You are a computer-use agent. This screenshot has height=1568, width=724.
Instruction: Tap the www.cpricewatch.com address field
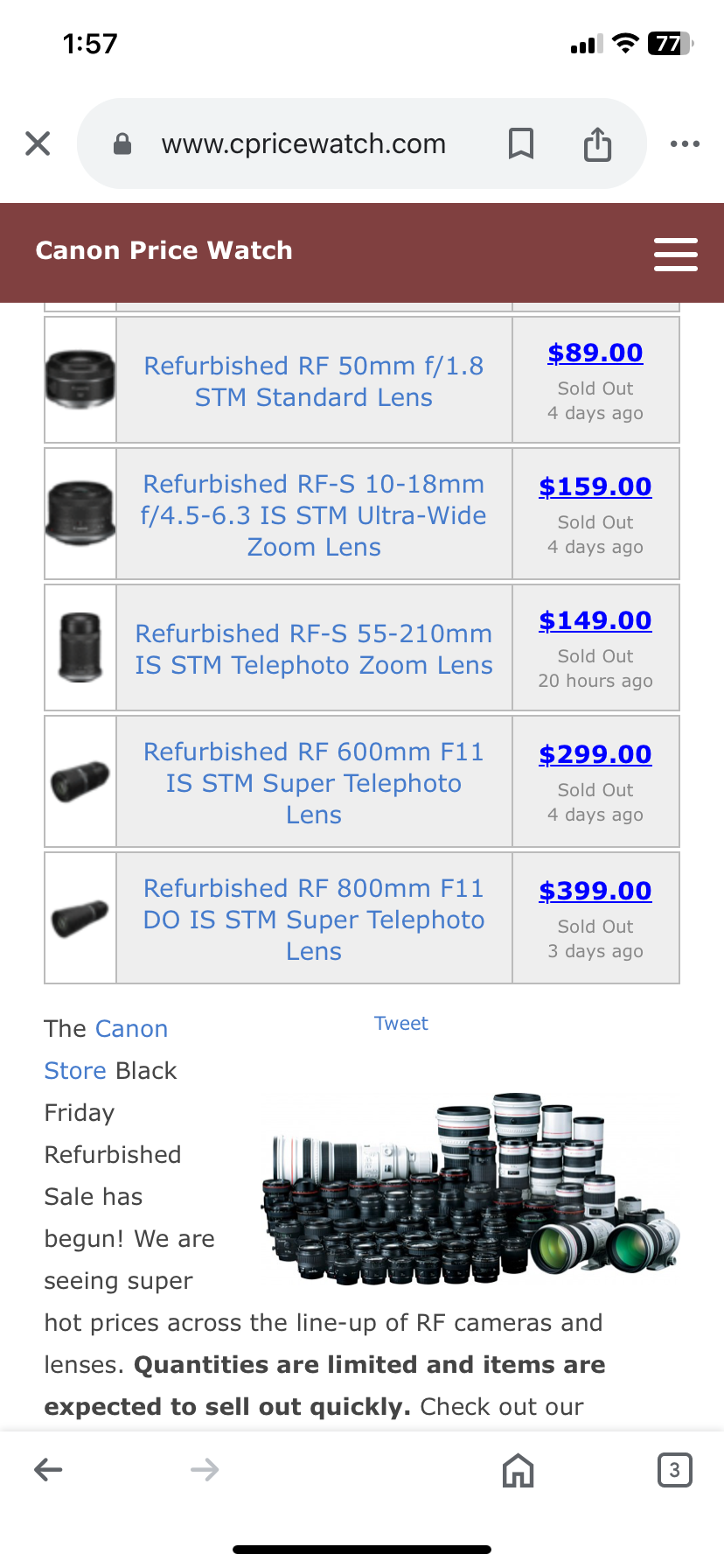(303, 143)
